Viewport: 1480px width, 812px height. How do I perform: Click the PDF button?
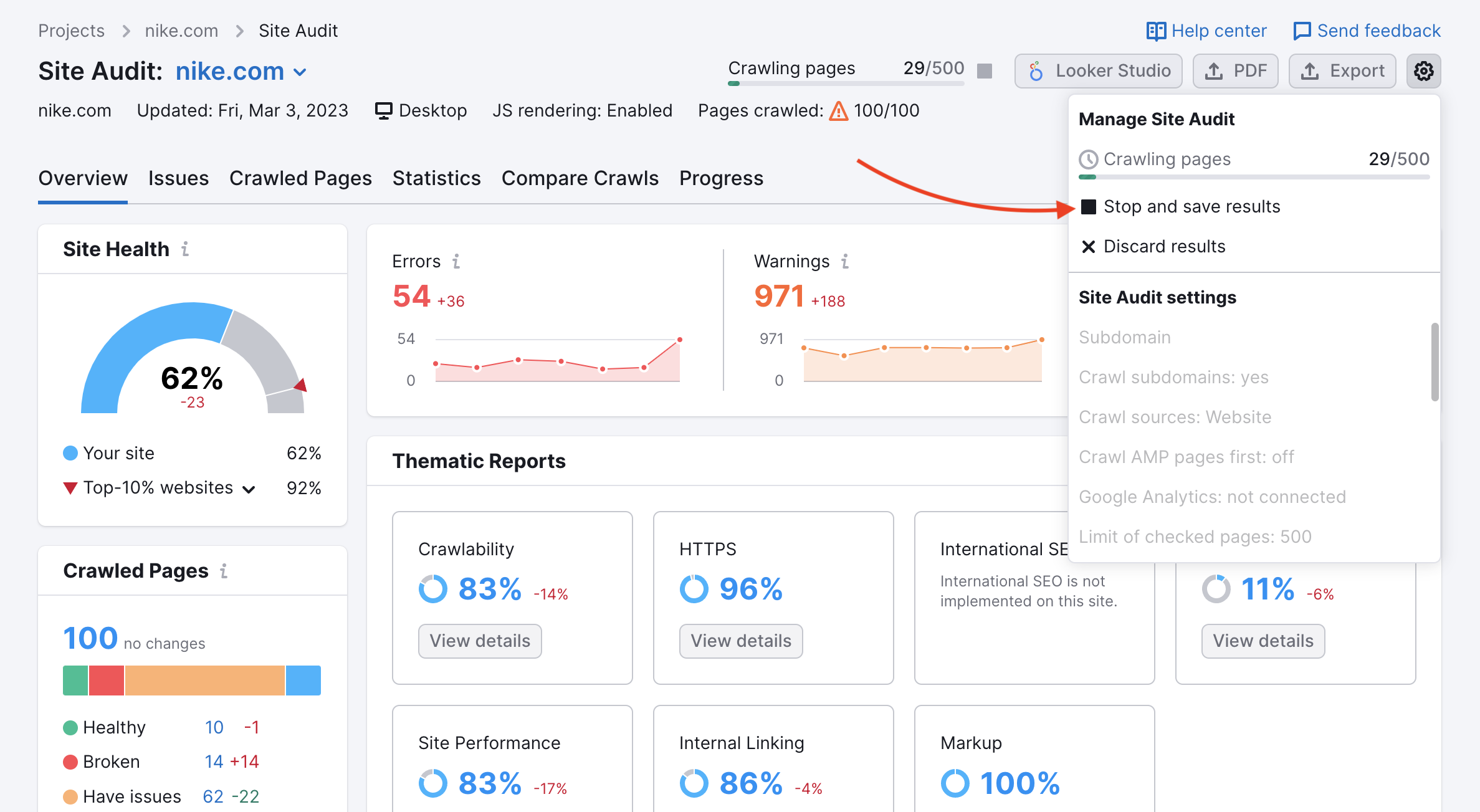pyautogui.click(x=1235, y=71)
